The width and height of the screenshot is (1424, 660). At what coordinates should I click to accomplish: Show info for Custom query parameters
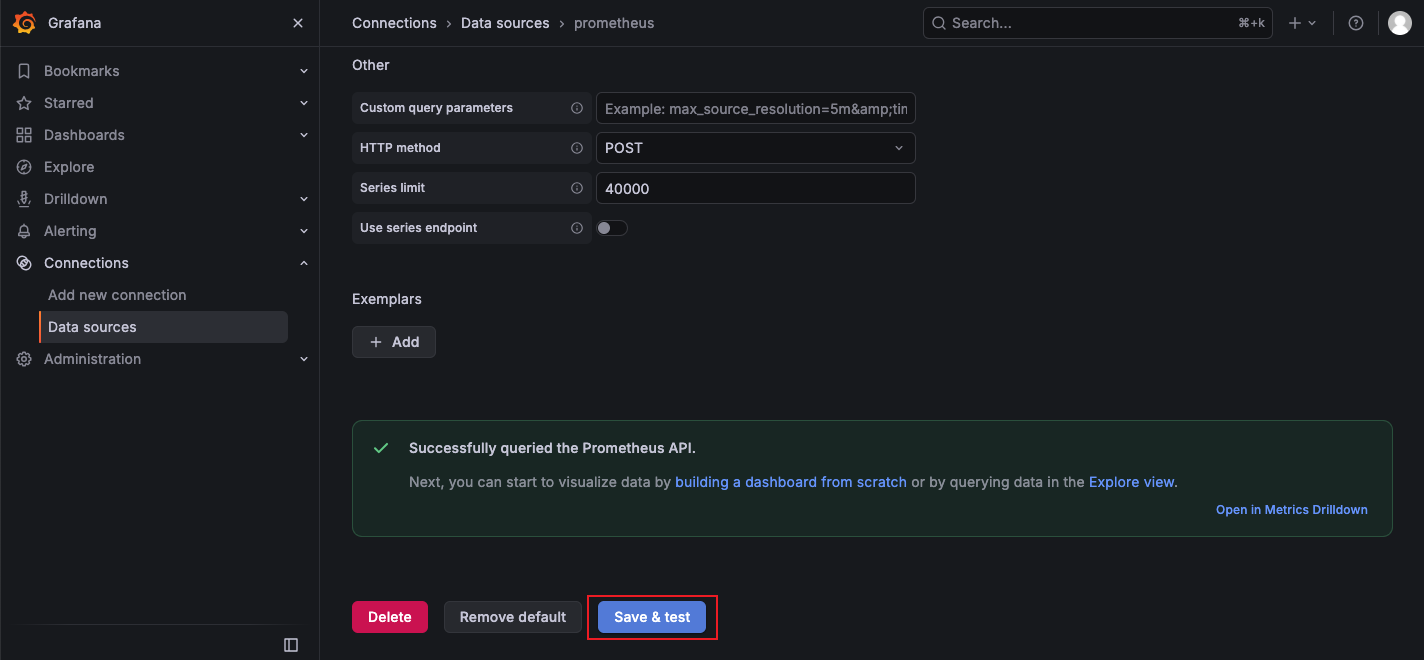[577, 108]
